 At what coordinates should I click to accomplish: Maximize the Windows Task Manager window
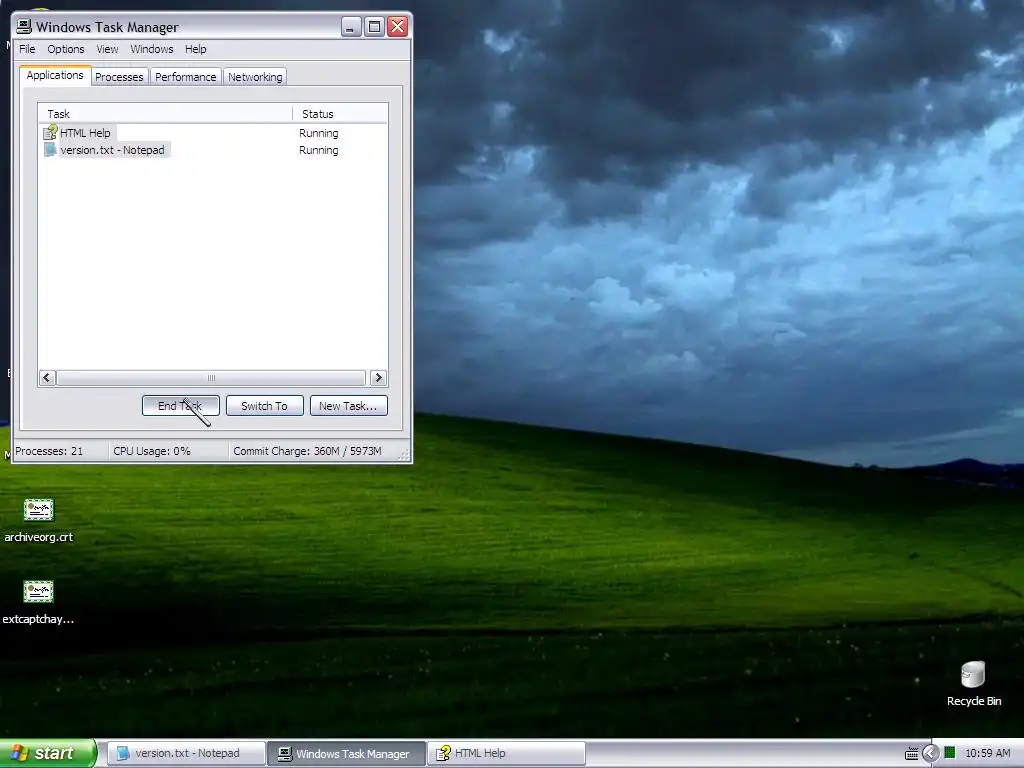tap(374, 27)
